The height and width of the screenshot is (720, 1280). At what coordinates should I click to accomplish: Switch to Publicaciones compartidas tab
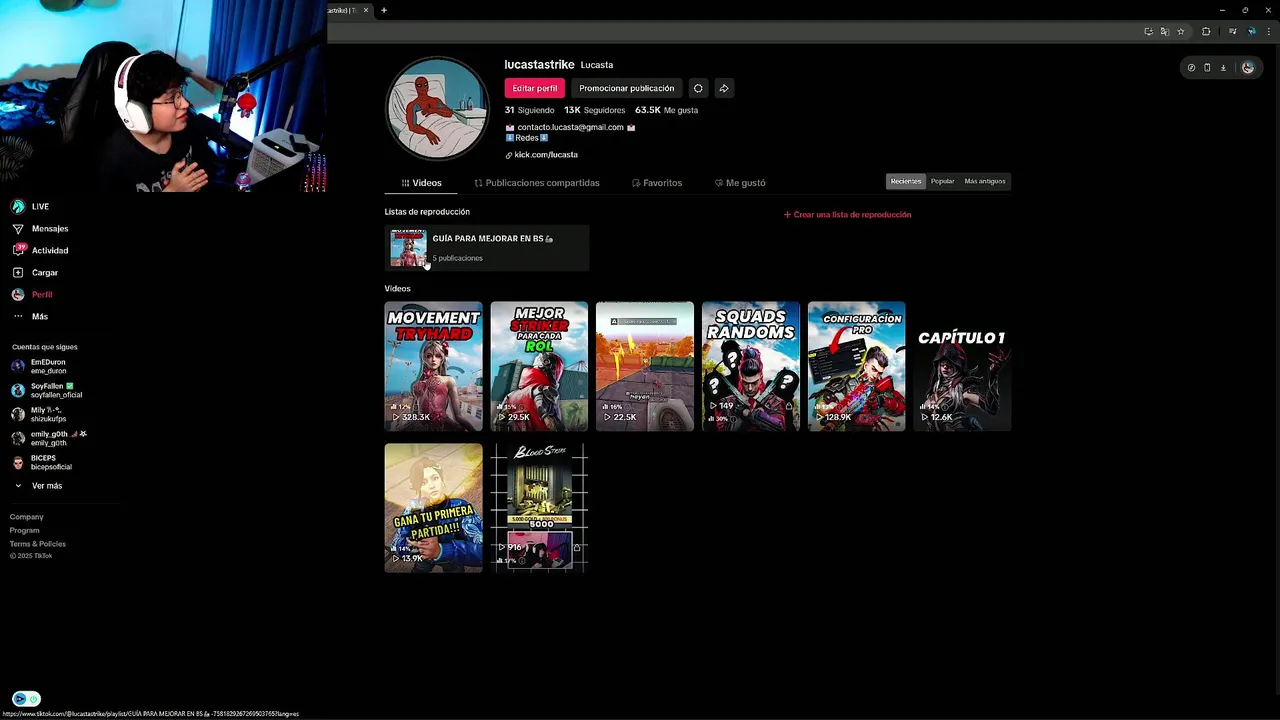[537, 183]
